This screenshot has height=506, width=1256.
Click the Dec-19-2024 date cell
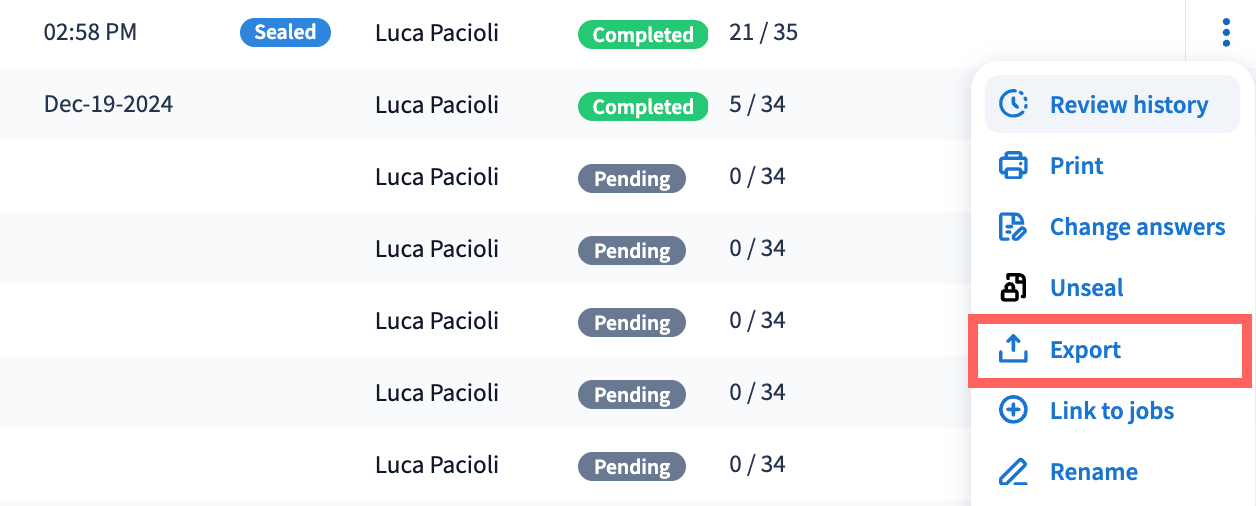[108, 104]
